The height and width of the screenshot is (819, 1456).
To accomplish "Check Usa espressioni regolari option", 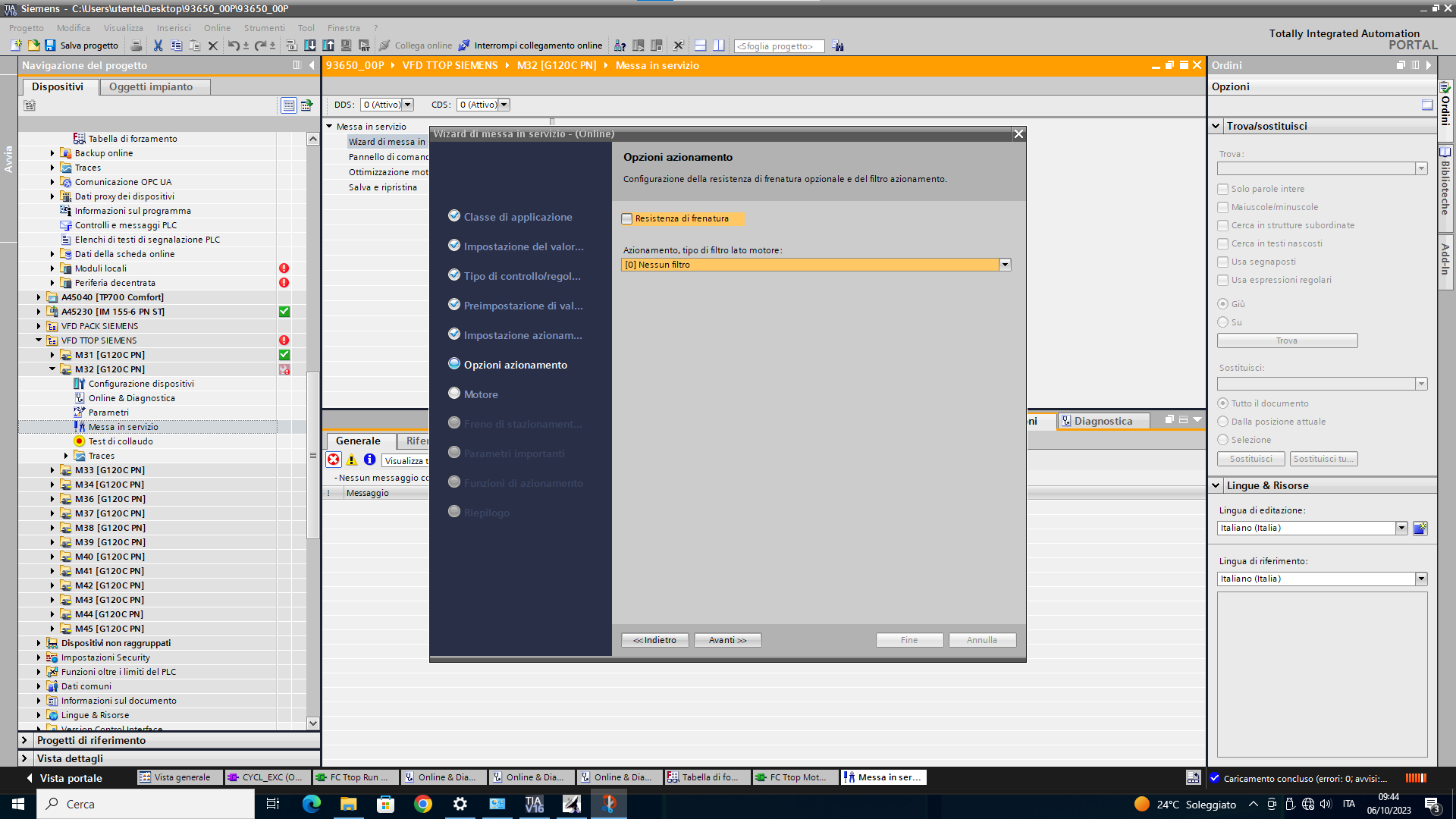I will (1222, 280).
